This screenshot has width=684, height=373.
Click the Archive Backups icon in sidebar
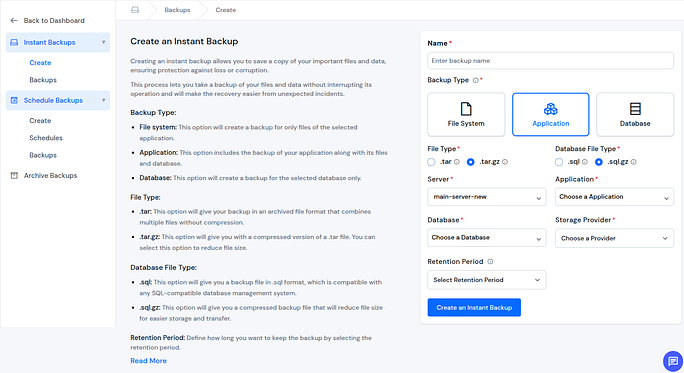14,175
